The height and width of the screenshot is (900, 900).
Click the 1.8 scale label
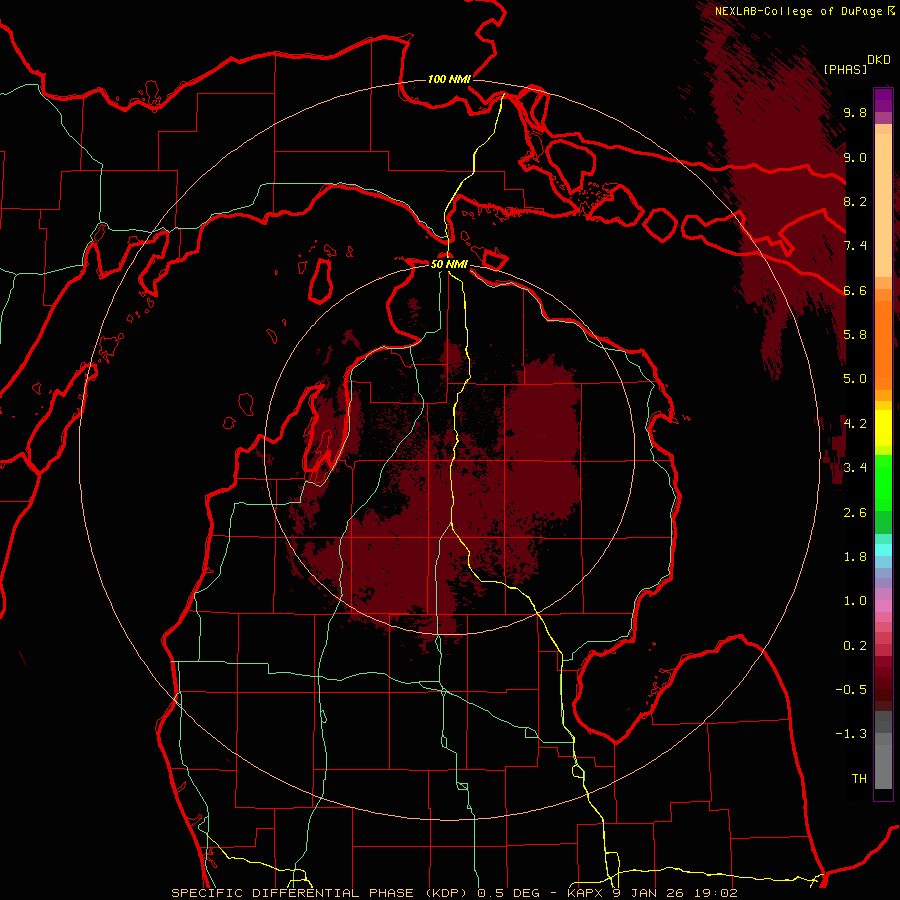pos(855,557)
